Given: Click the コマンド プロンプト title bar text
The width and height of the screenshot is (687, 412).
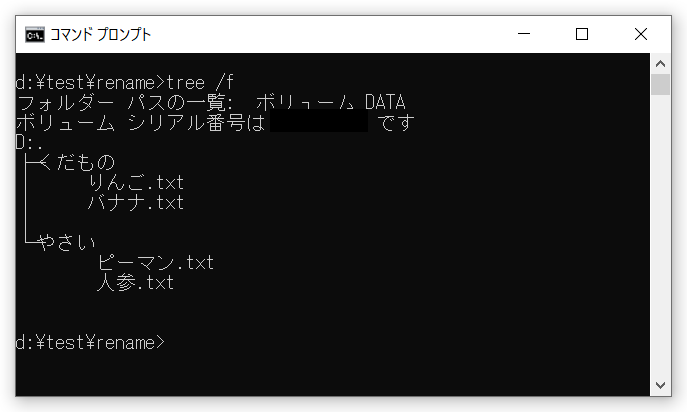Looking at the screenshot, I should click(101, 35).
